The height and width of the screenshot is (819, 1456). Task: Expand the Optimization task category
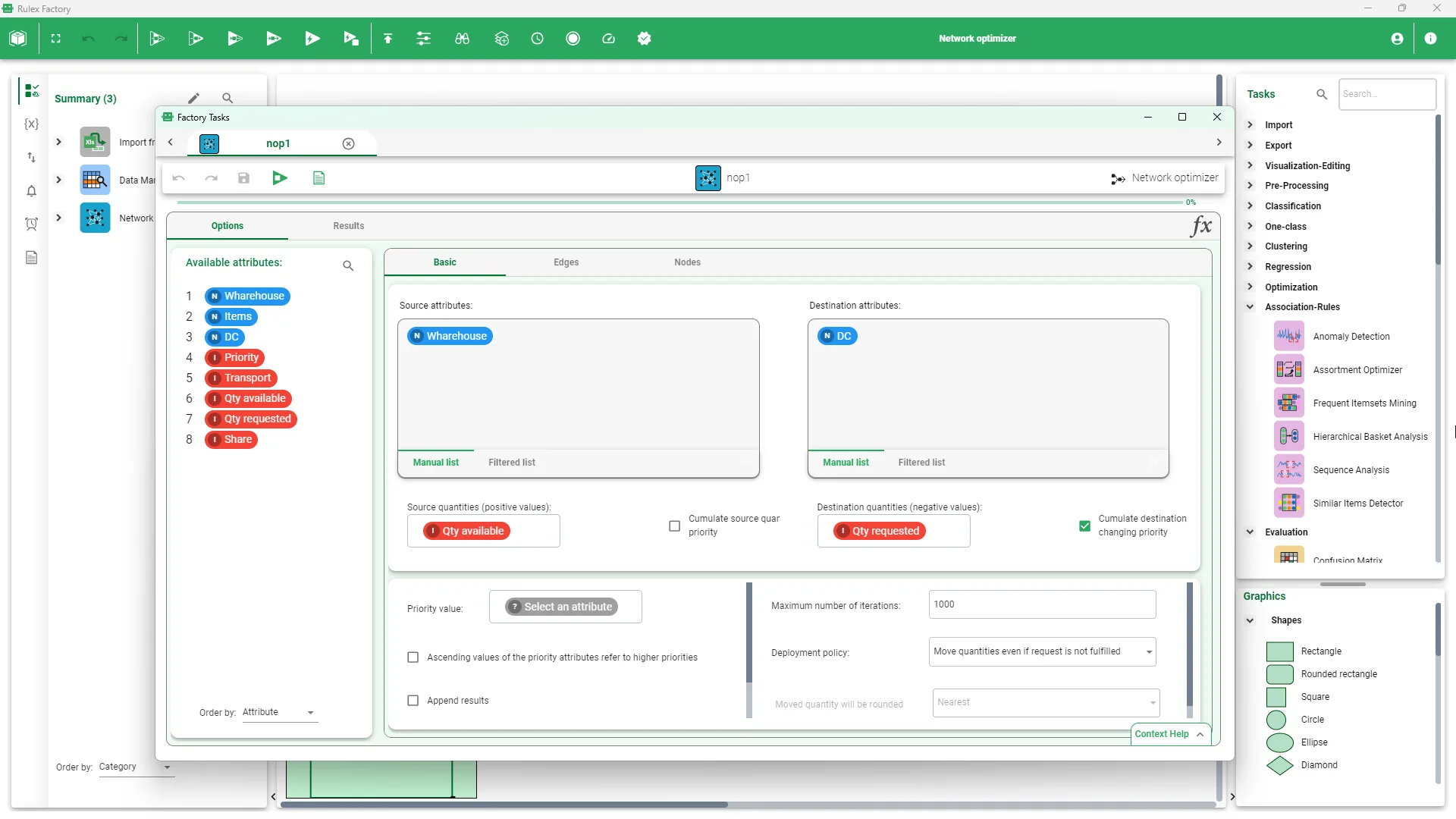1250,287
